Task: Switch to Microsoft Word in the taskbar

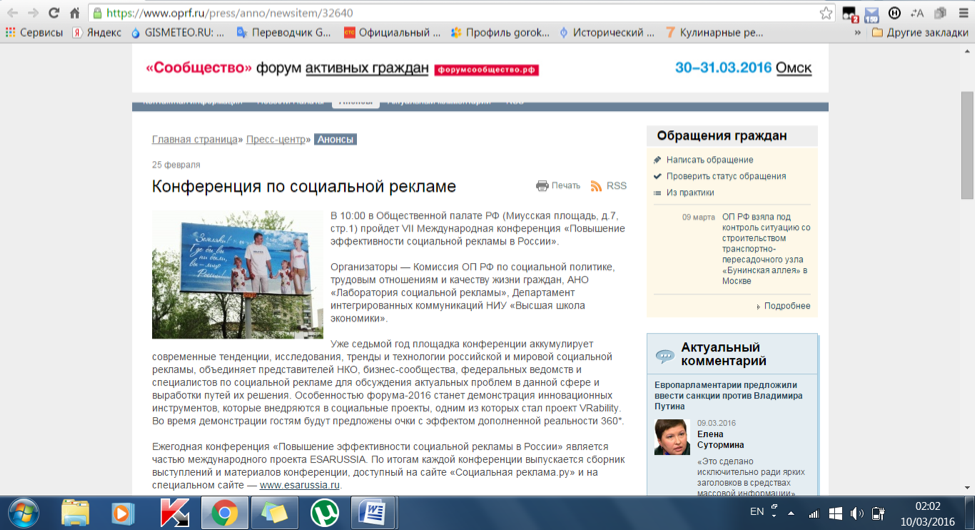Action: (x=373, y=514)
